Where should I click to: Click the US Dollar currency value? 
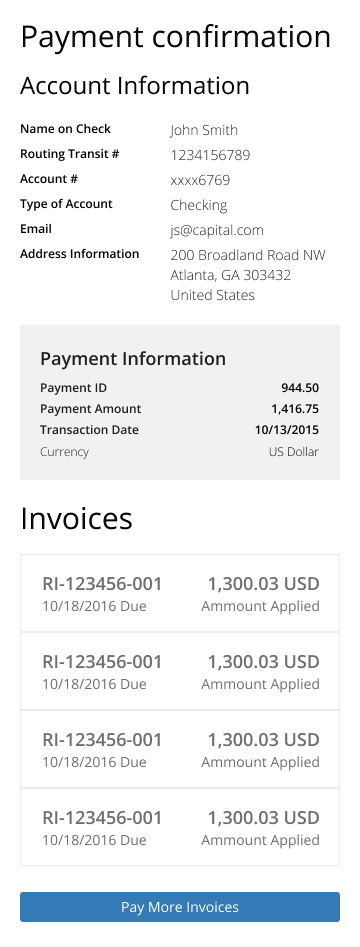pyautogui.click(x=294, y=452)
